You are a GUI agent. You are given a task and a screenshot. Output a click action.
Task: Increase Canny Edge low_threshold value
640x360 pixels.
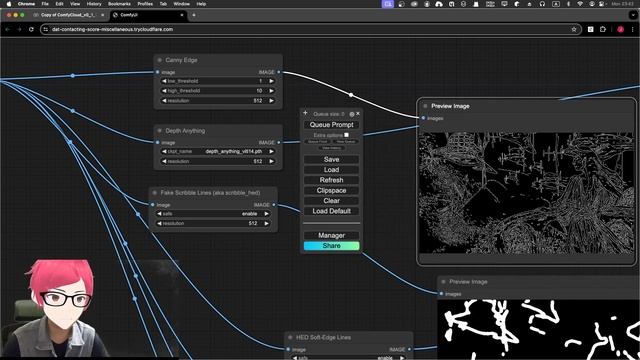pyautogui.click(x=271, y=81)
